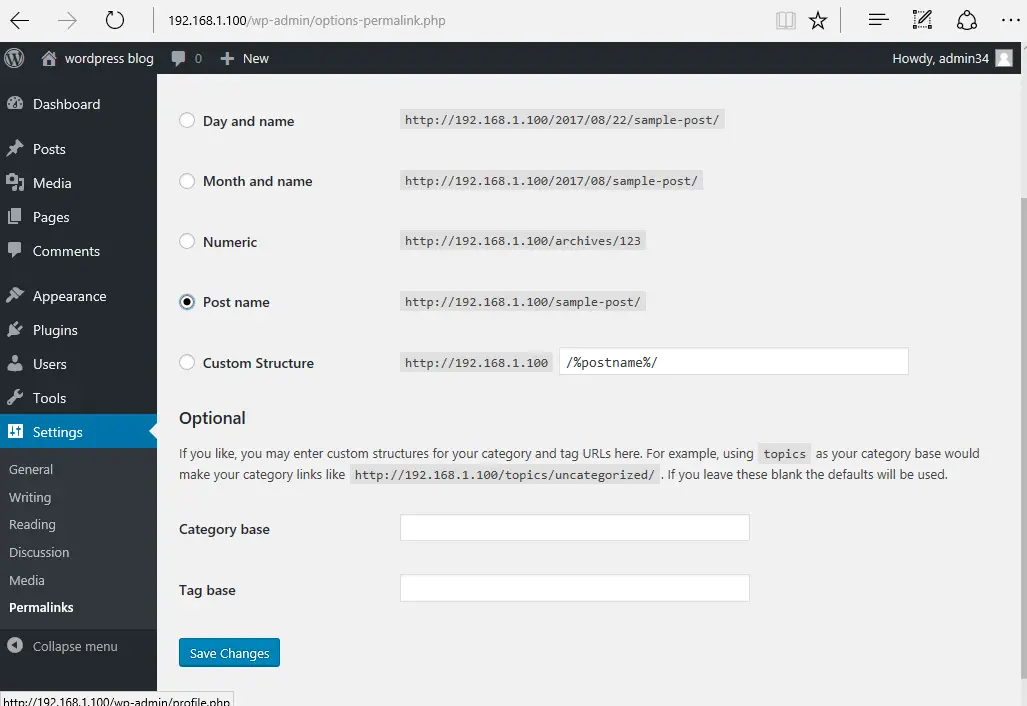Select the Post name radio button
The image size is (1027, 706).
click(x=187, y=302)
